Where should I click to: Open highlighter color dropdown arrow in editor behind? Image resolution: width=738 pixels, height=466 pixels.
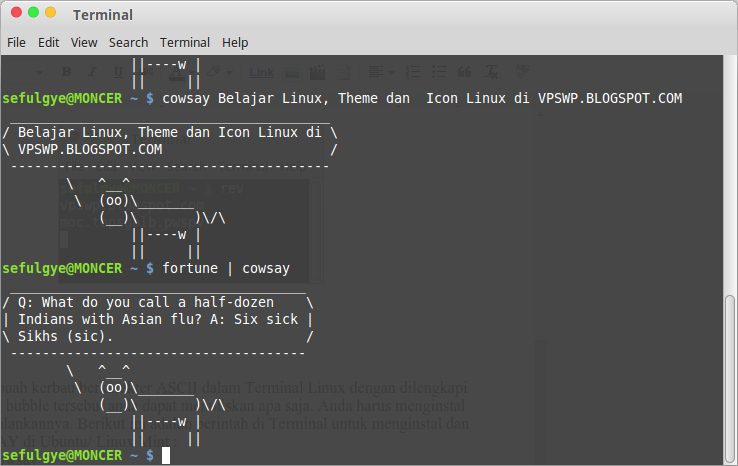[x=229, y=72]
